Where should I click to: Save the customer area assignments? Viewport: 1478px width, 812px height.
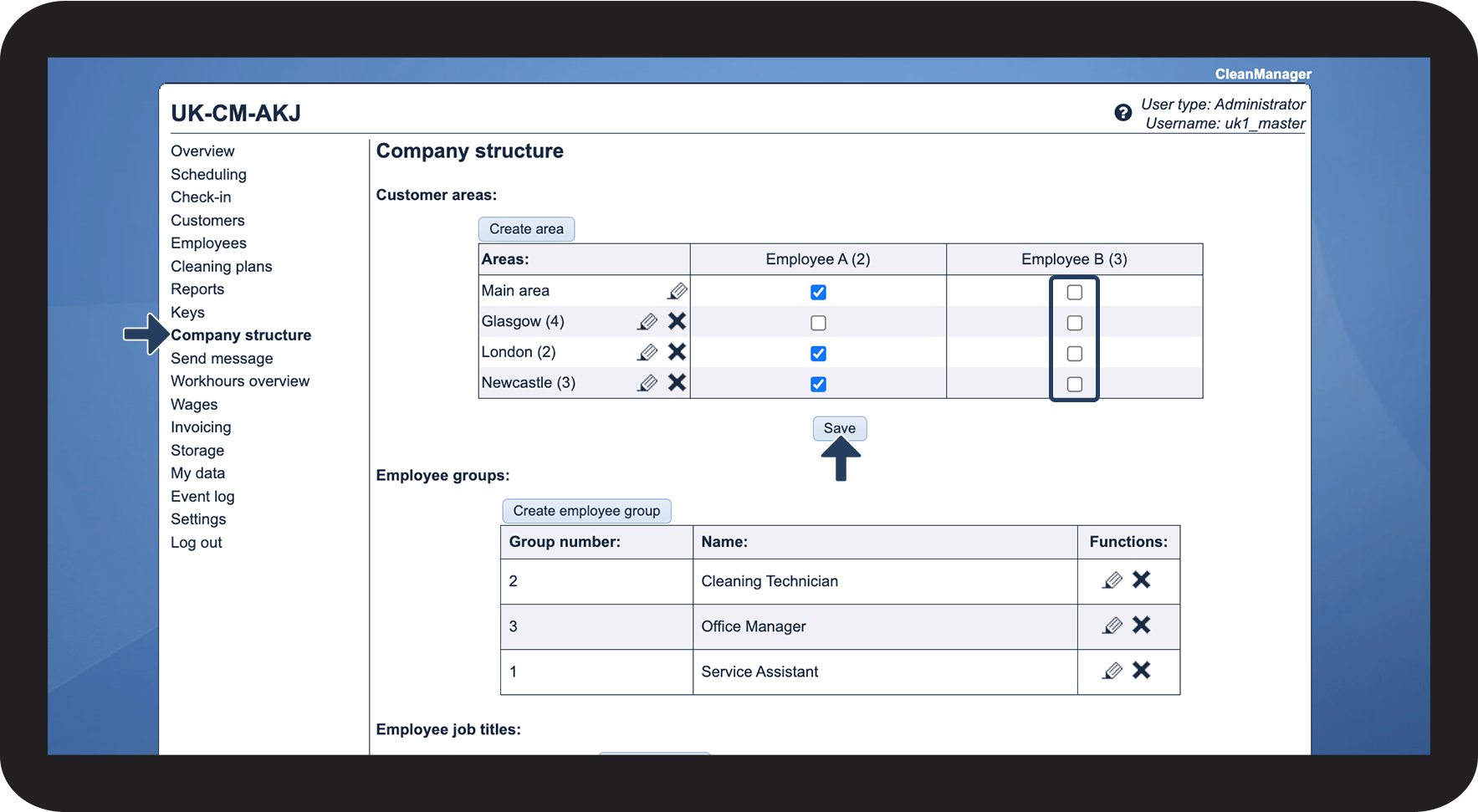pos(839,428)
